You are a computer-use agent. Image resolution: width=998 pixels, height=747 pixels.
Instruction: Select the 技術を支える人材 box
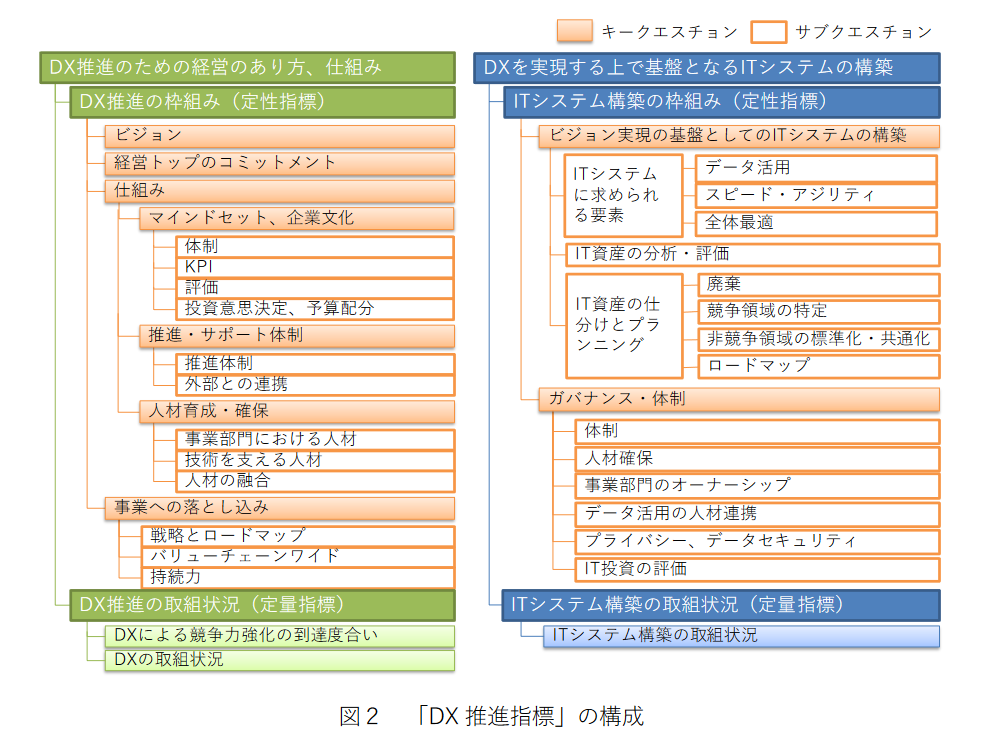(315, 460)
